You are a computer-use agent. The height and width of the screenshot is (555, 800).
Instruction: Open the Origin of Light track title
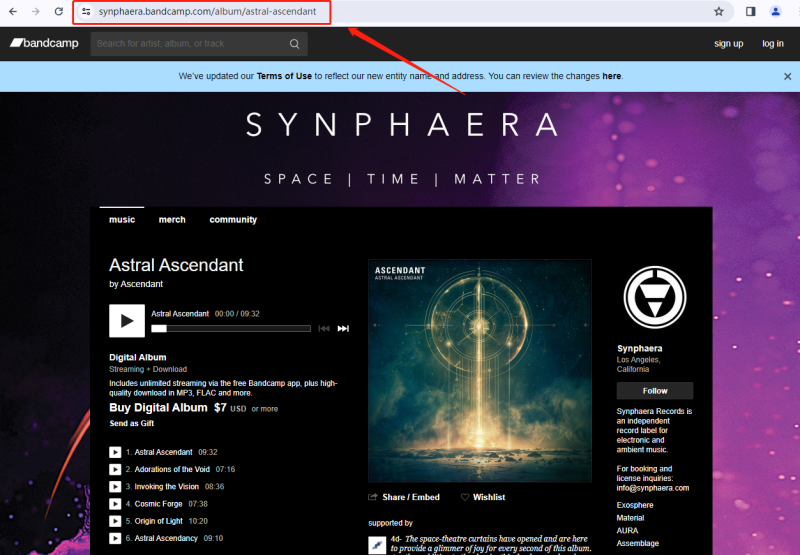tap(159, 521)
